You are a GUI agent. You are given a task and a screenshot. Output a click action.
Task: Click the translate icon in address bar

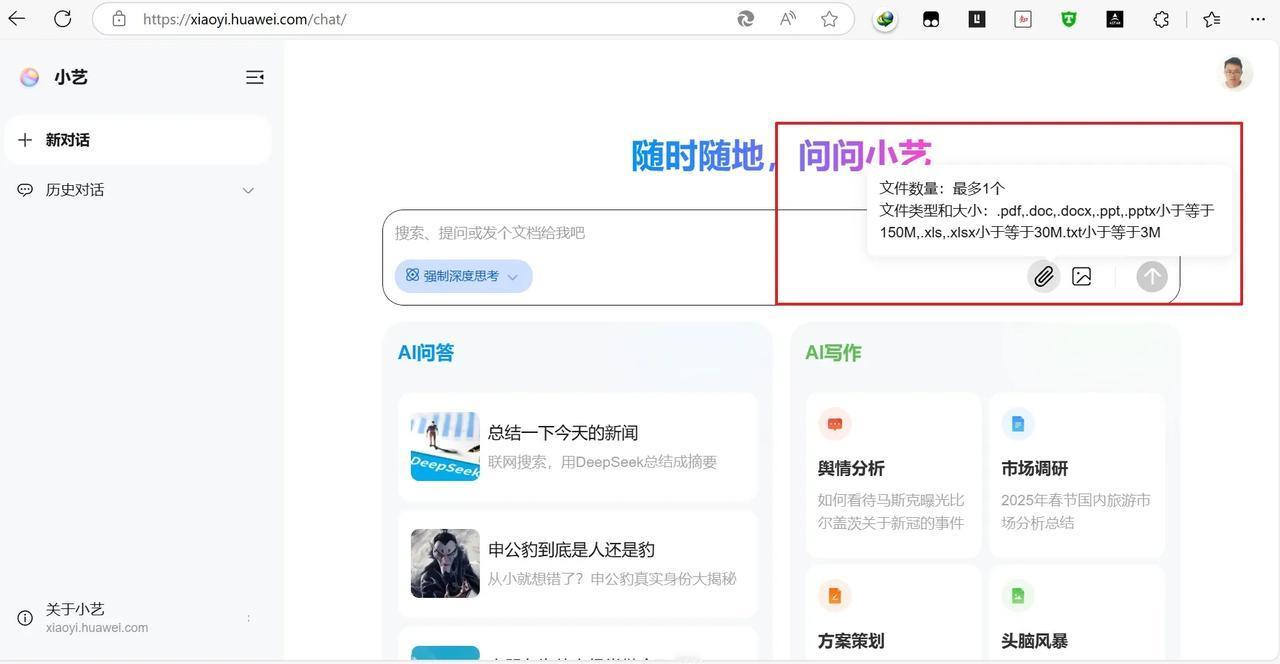(x=746, y=19)
